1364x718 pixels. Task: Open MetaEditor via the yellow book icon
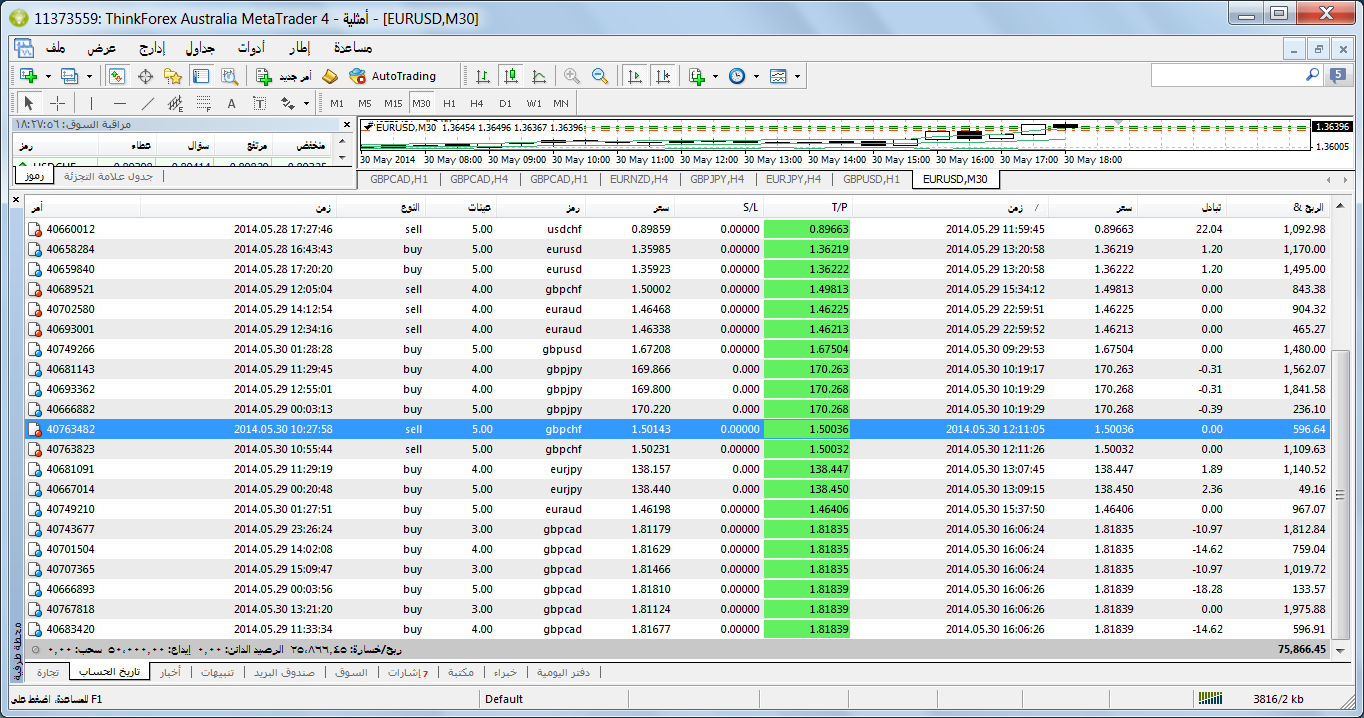[331, 76]
